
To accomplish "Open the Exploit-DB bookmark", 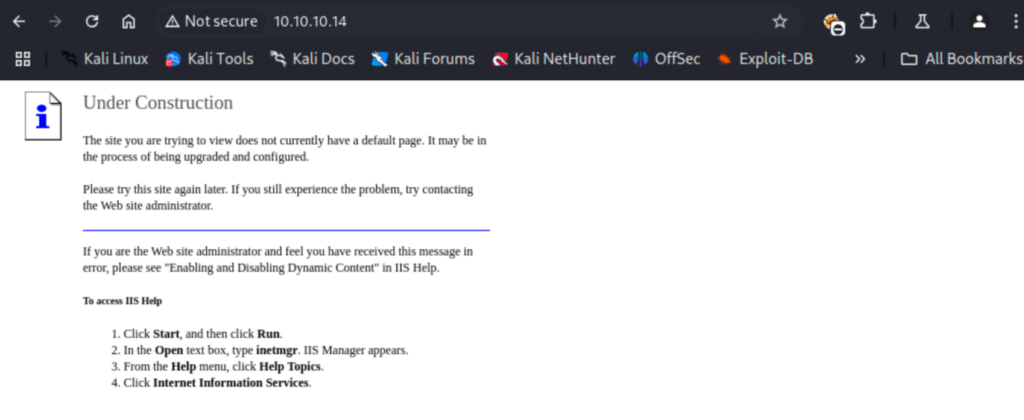I will pyautogui.click(x=765, y=59).
